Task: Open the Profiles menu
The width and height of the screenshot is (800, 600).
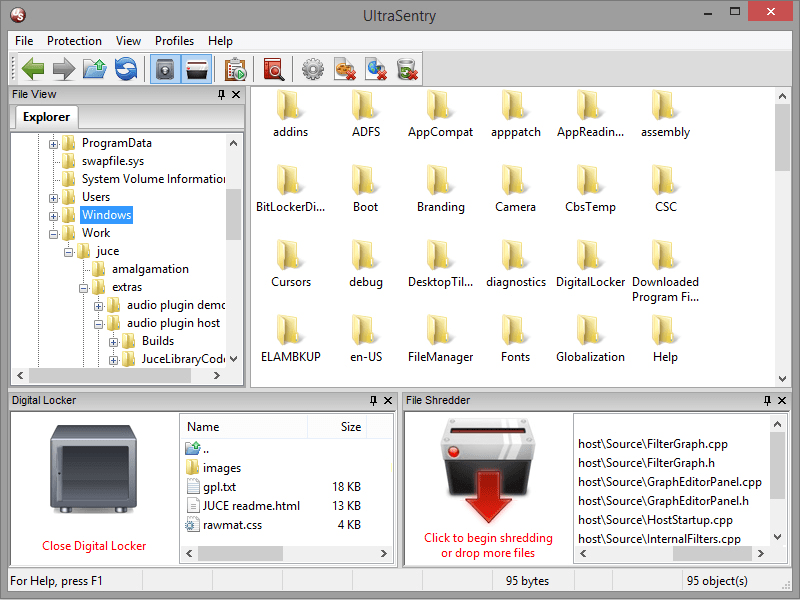Action: click(174, 41)
